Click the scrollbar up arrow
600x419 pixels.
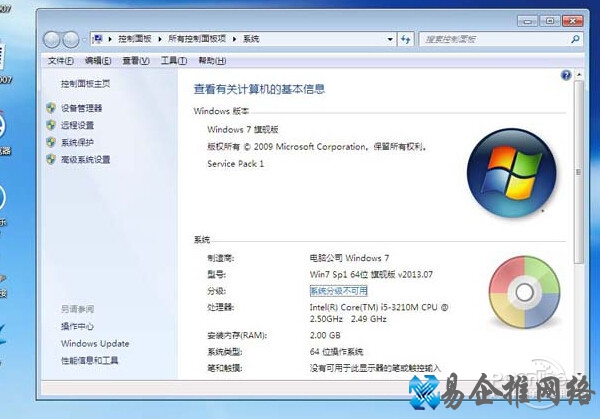[579, 75]
